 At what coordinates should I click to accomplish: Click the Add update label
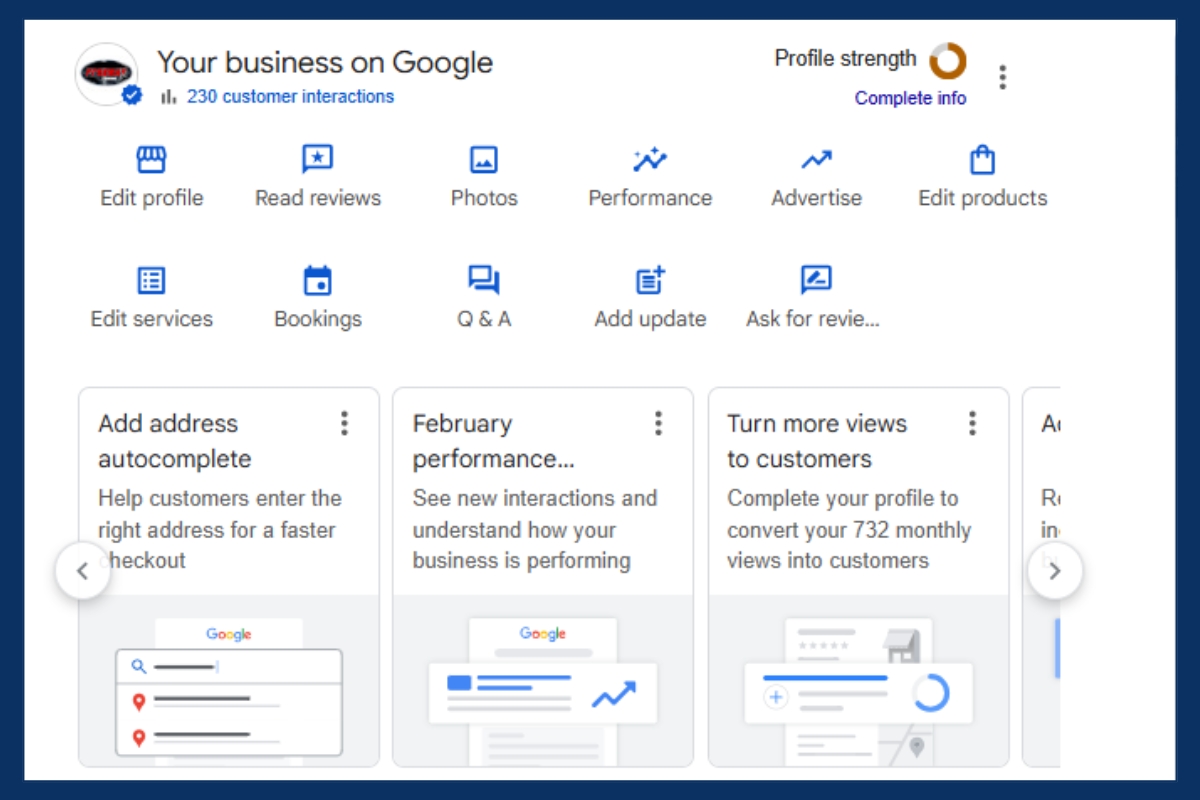click(x=650, y=319)
